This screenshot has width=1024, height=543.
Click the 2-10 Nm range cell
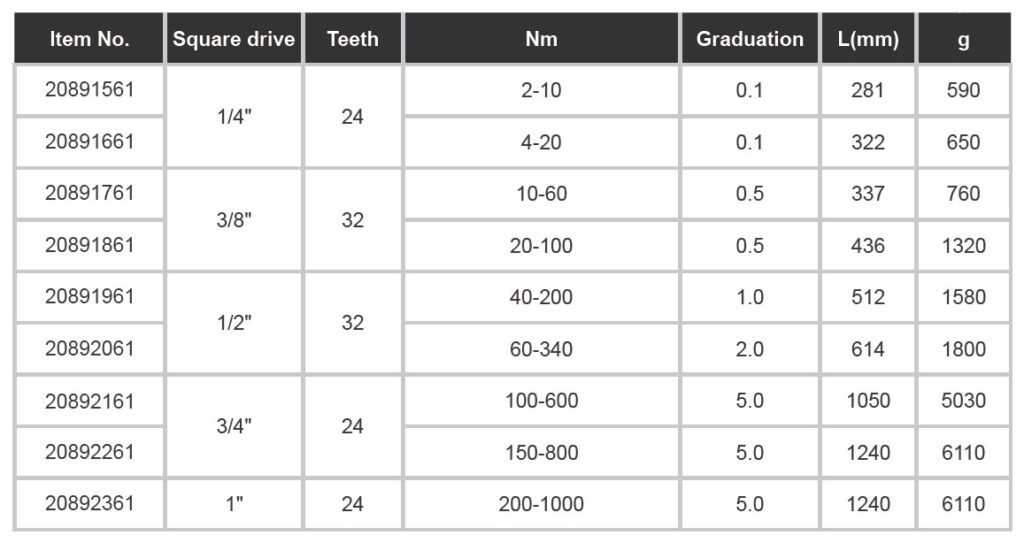pos(541,90)
